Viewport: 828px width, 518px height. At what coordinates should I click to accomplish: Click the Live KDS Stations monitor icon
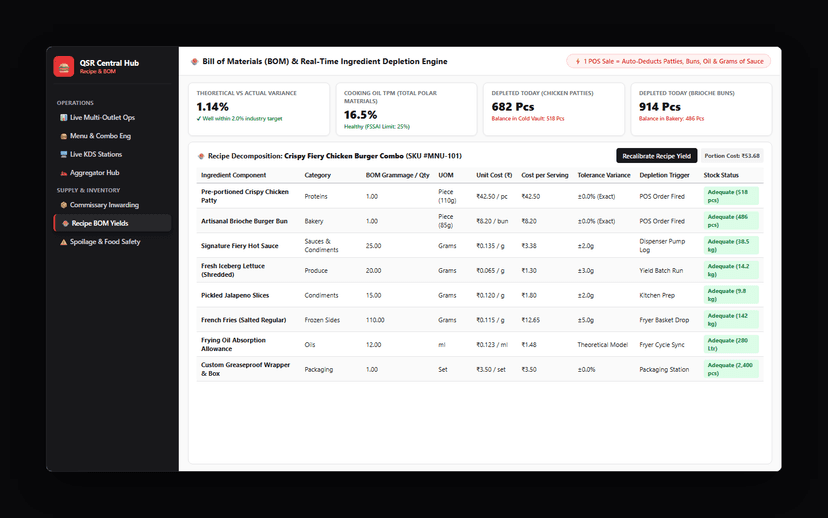[63, 154]
